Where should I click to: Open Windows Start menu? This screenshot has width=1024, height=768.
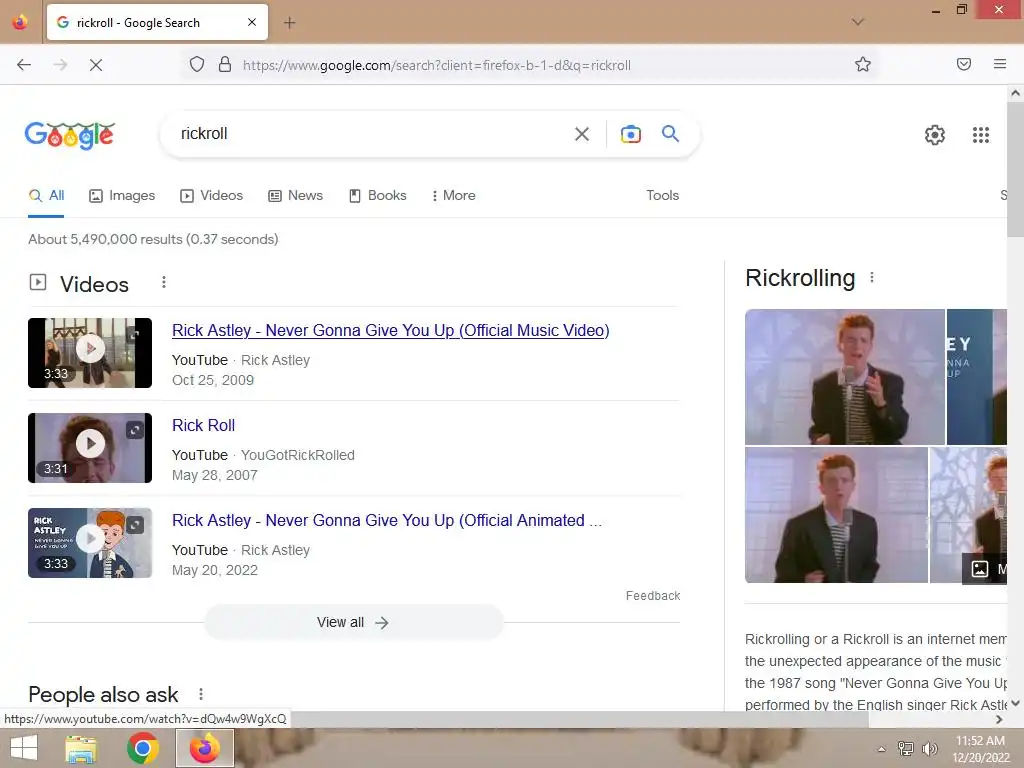(24, 748)
